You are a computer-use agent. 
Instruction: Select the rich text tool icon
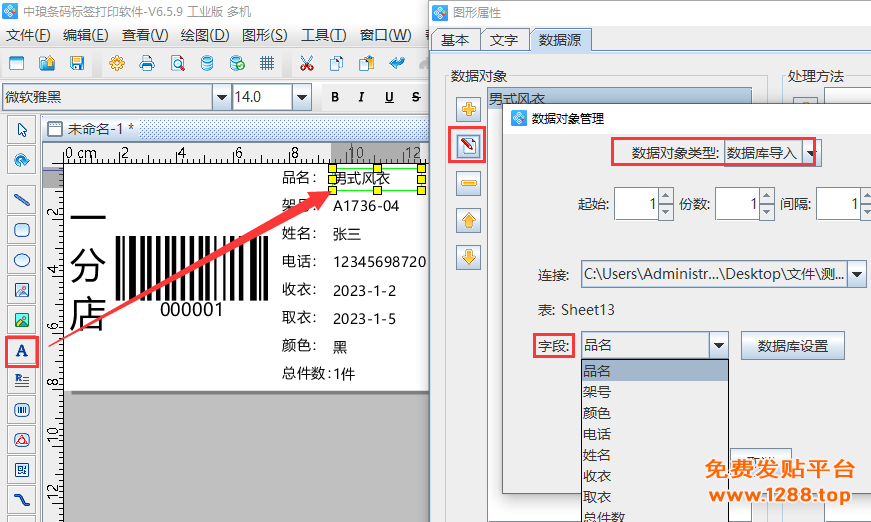click(x=22, y=380)
